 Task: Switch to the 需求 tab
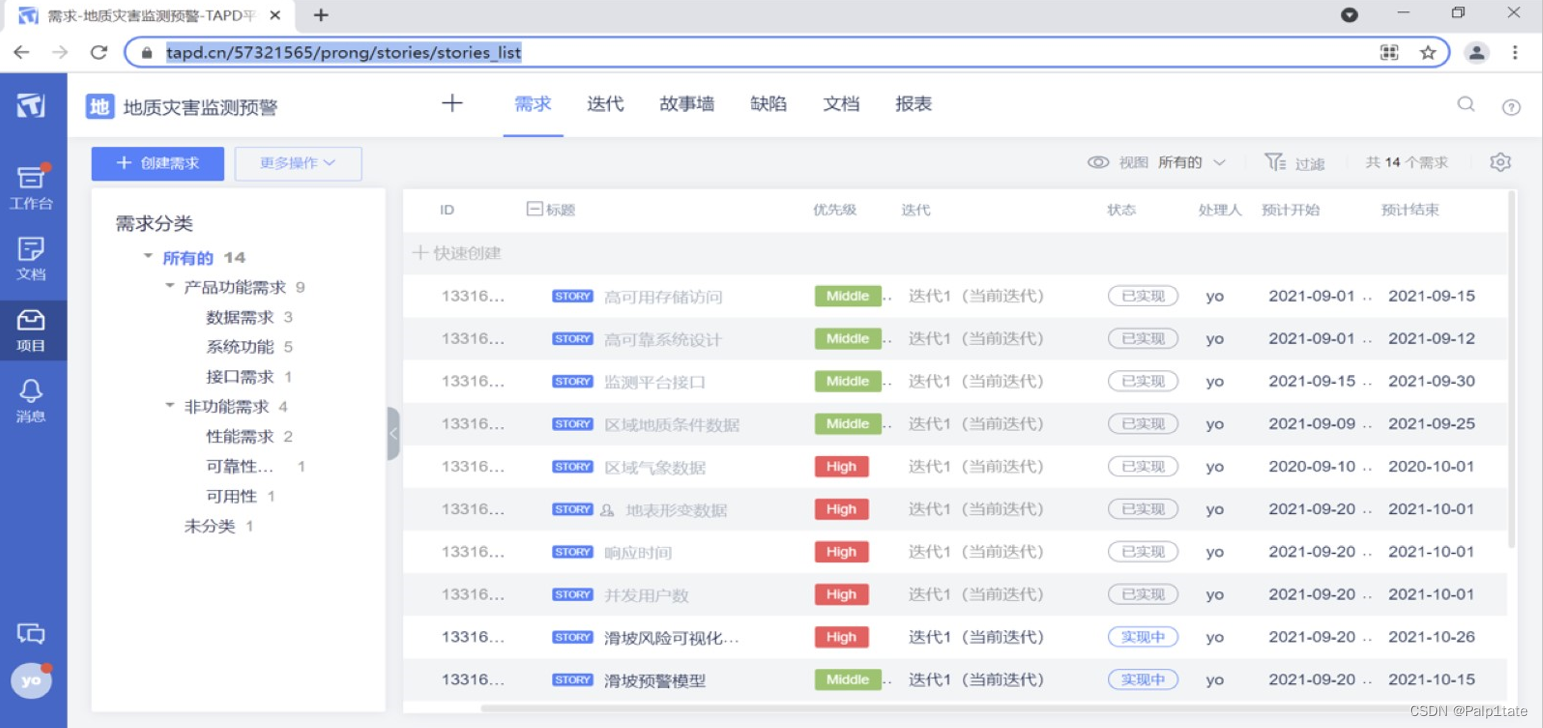pos(533,104)
